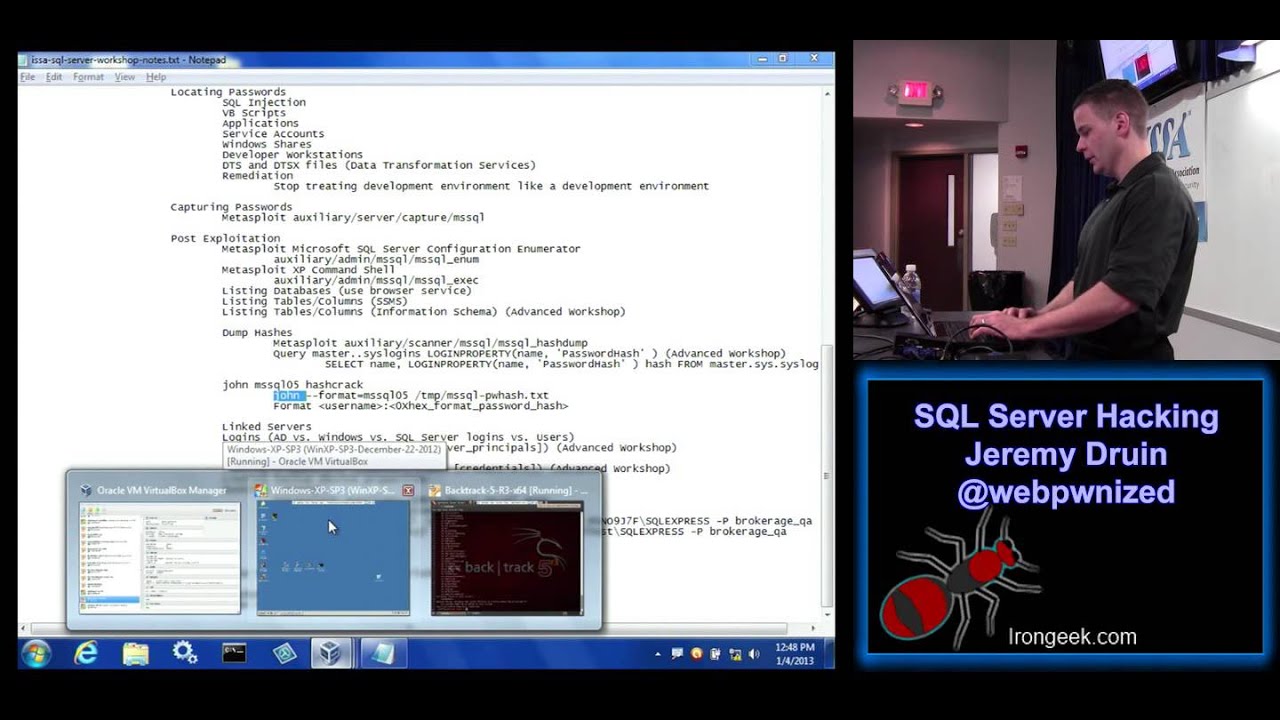
Task: Click the "Remediation" line
Action: pos(258,176)
